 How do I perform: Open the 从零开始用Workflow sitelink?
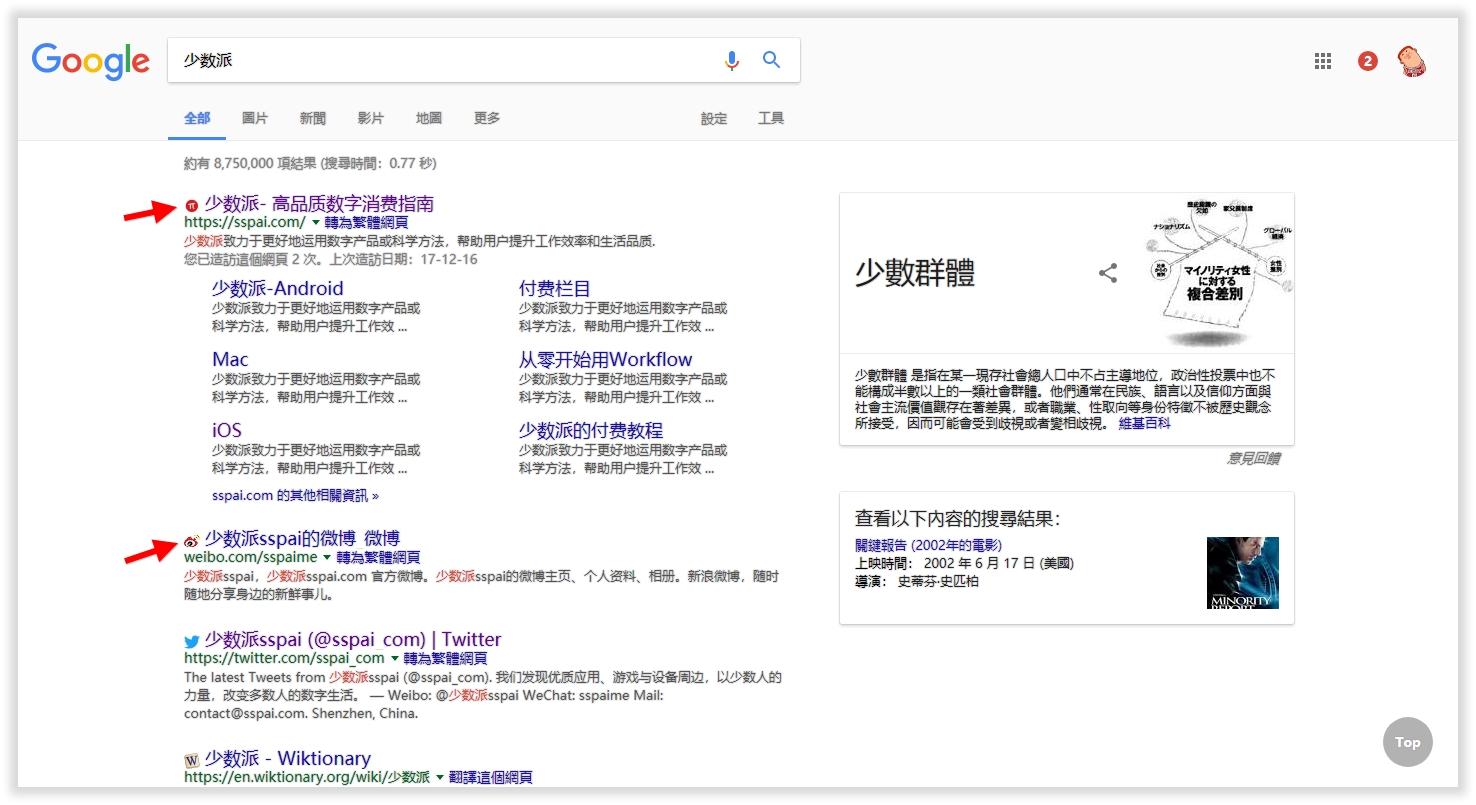(x=605, y=359)
